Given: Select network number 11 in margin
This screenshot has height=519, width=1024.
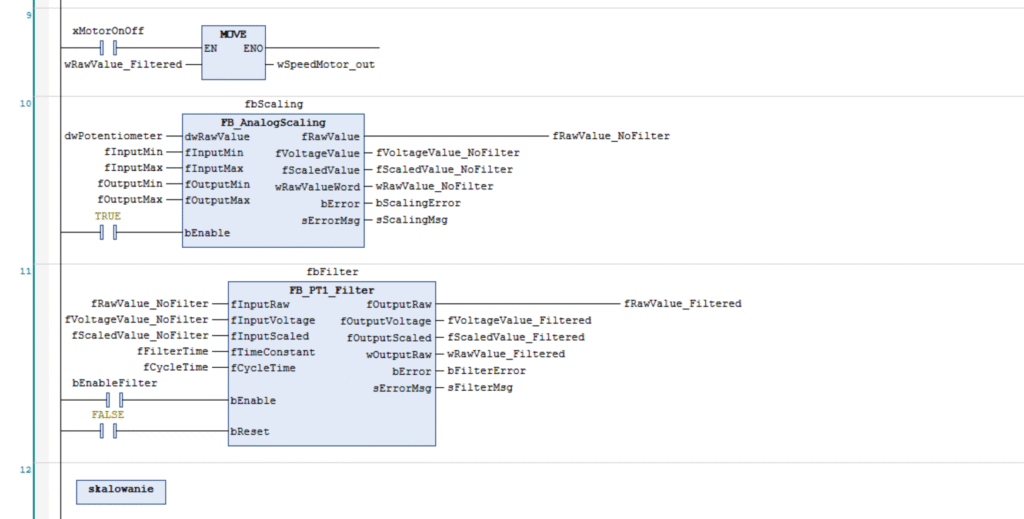Looking at the screenshot, I should coord(26,271).
